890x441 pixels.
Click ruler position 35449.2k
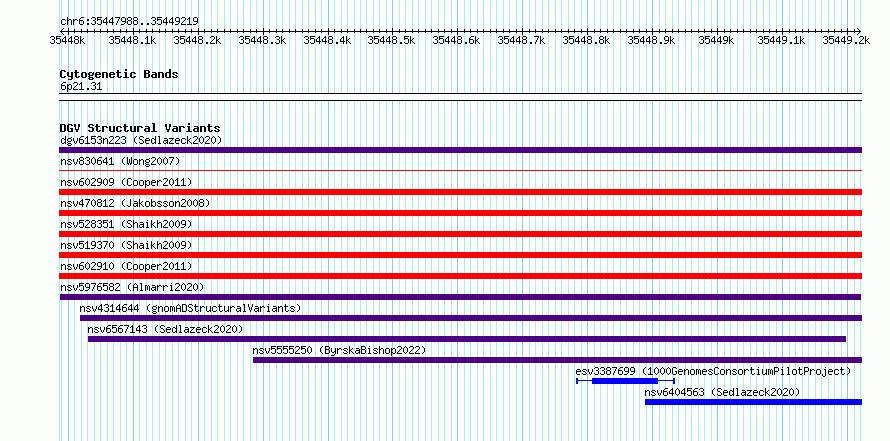[846, 40]
